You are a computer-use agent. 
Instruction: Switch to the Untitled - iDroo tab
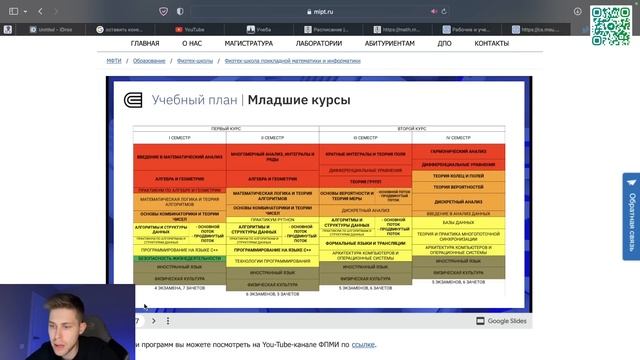[x=51, y=29]
